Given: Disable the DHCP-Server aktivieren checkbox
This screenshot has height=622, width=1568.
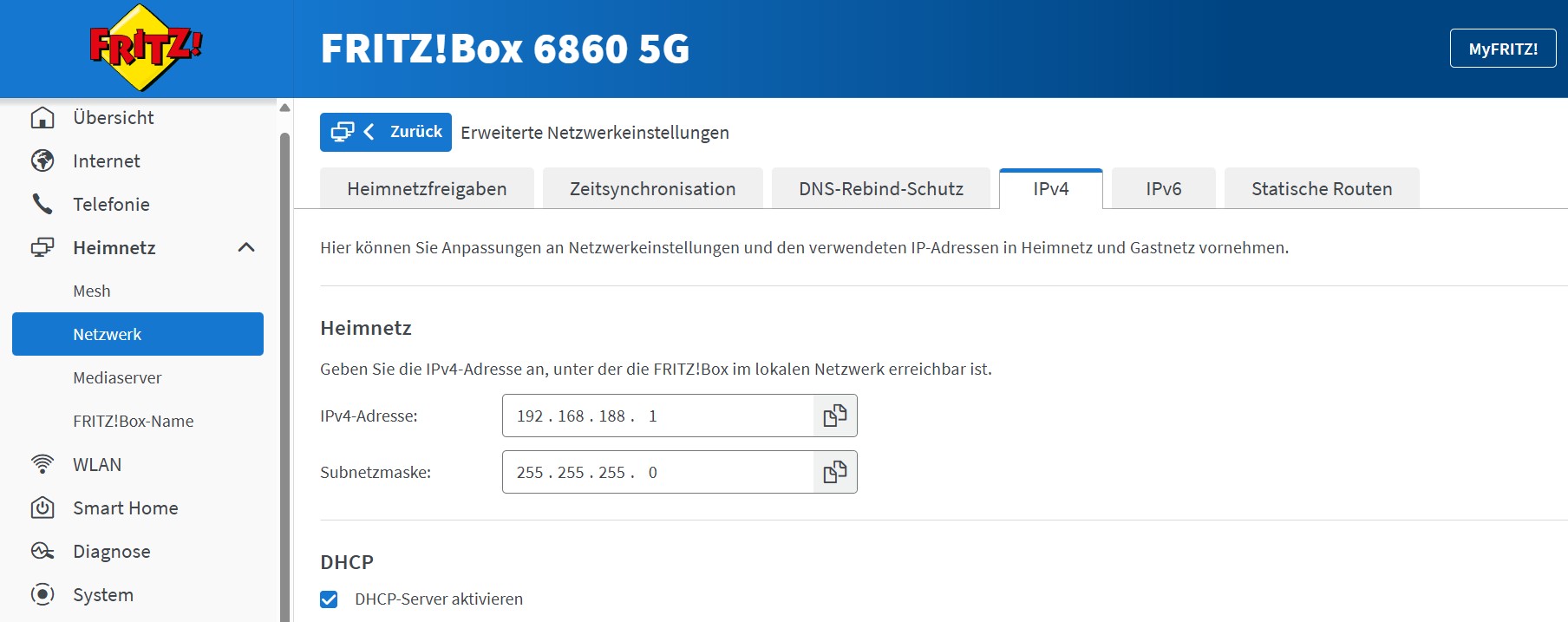Looking at the screenshot, I should tap(329, 599).
